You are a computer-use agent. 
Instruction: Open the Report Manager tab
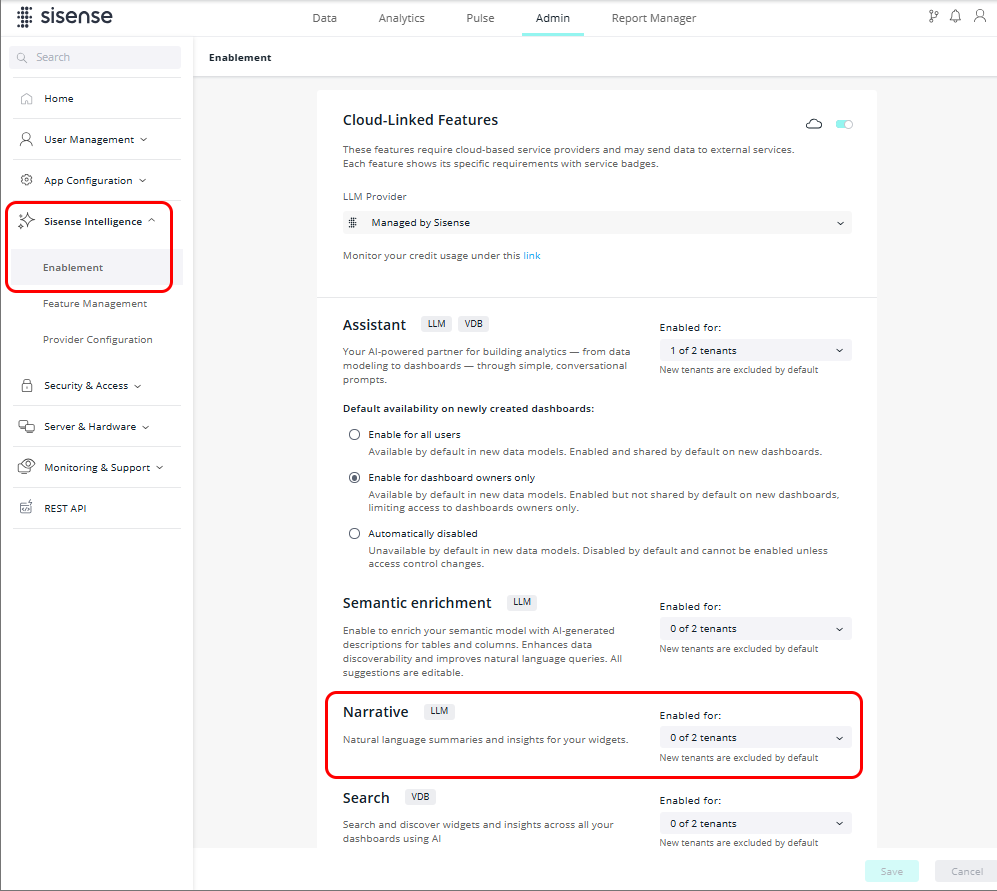pyautogui.click(x=654, y=18)
